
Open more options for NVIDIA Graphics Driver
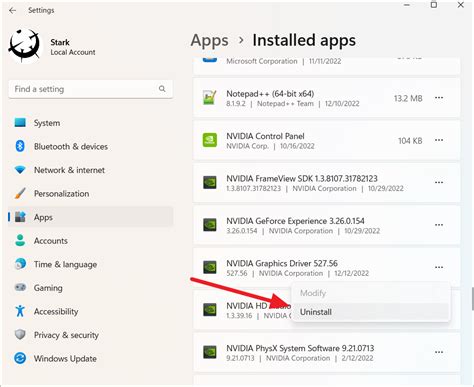pyautogui.click(x=439, y=267)
